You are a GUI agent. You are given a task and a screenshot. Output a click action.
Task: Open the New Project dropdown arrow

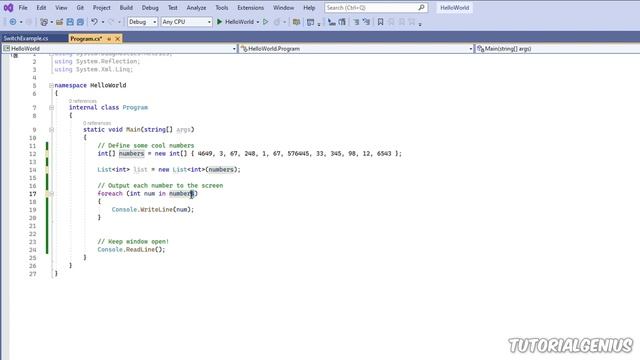[51, 22]
